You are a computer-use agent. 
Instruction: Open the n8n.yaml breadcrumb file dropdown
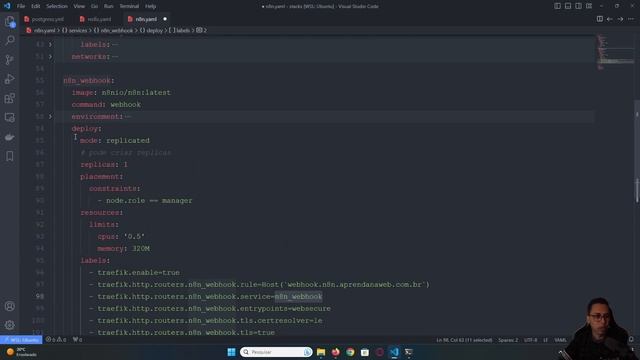pyautogui.click(x=41, y=30)
